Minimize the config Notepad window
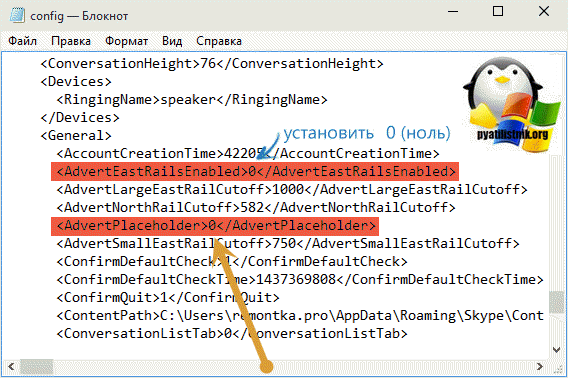 [x=453, y=11]
